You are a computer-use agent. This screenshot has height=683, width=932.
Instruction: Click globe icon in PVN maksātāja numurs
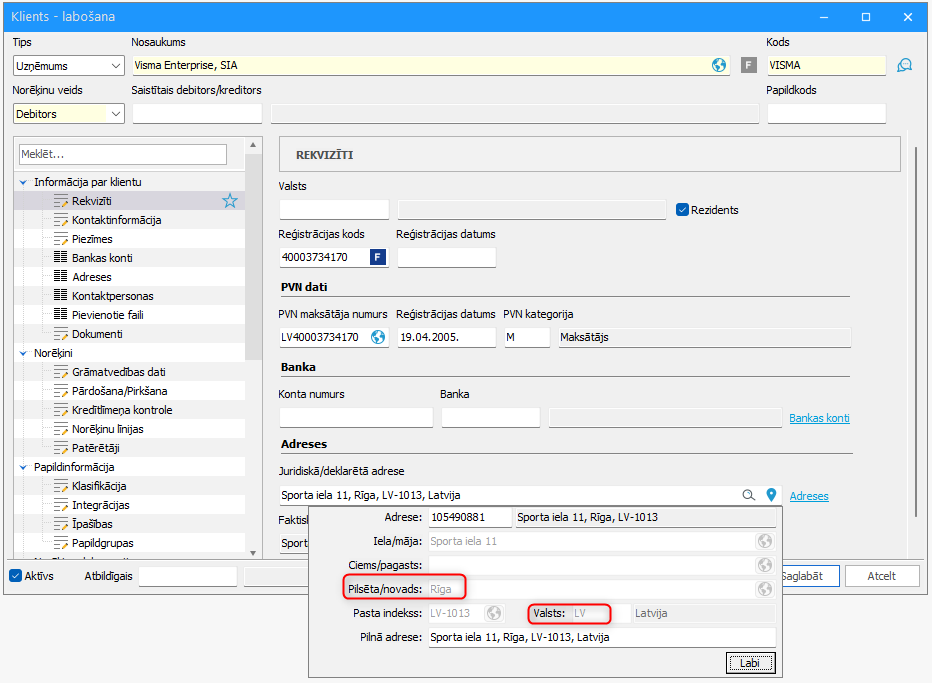pyautogui.click(x=377, y=337)
